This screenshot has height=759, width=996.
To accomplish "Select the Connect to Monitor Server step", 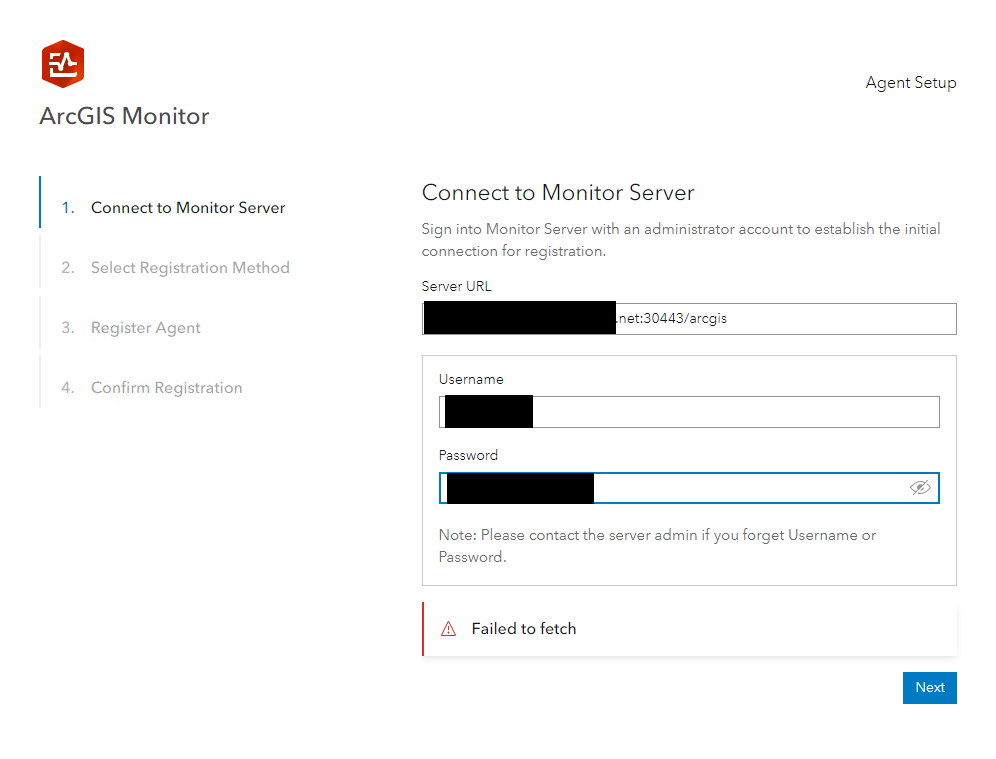I will [188, 208].
